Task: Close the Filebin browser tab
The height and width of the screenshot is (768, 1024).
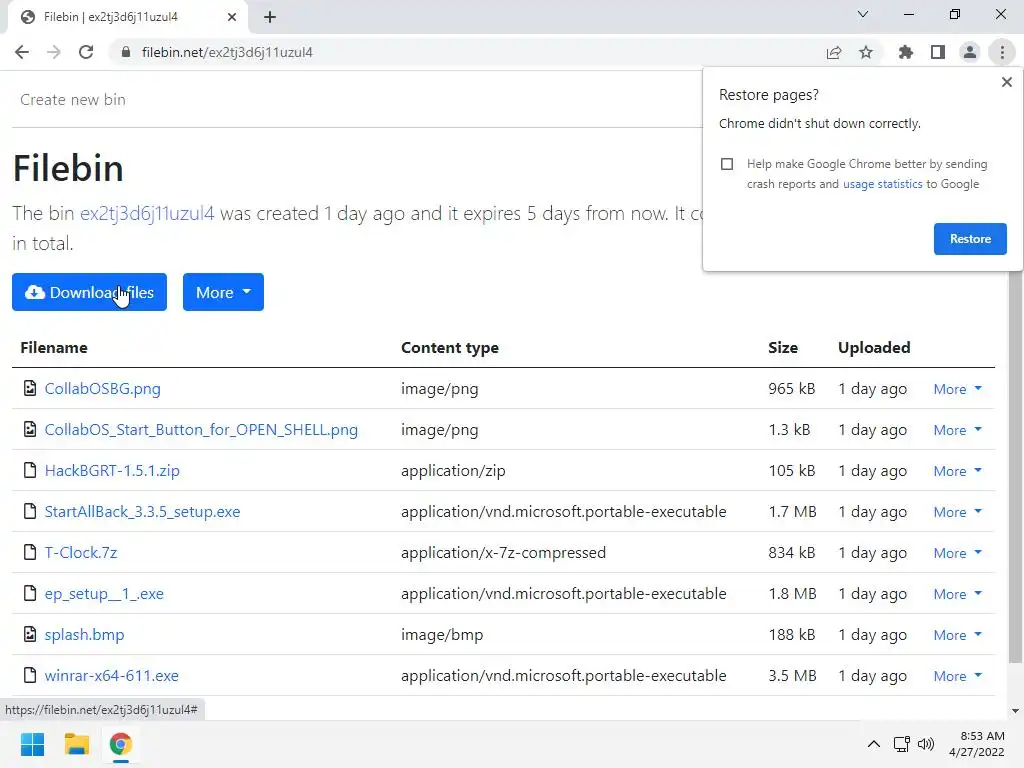Action: pos(232,17)
